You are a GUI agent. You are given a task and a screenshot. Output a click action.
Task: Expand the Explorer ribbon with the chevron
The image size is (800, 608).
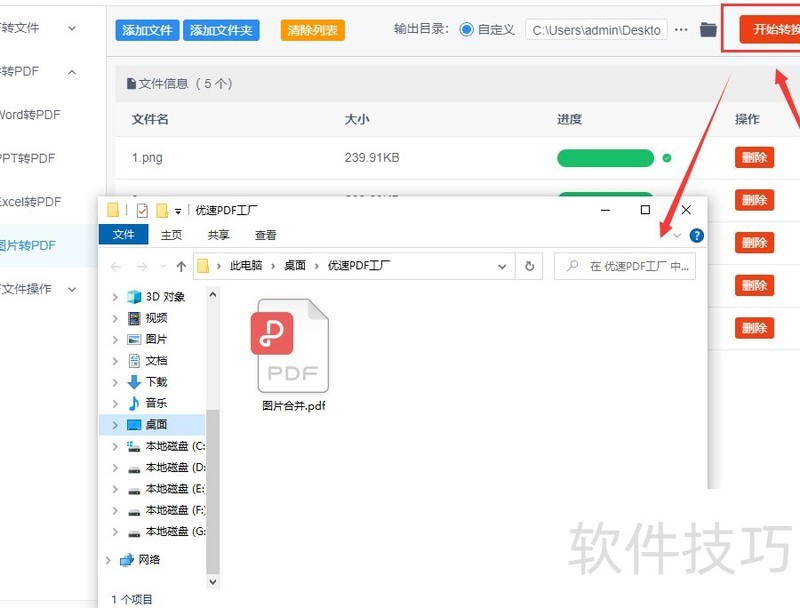677,235
